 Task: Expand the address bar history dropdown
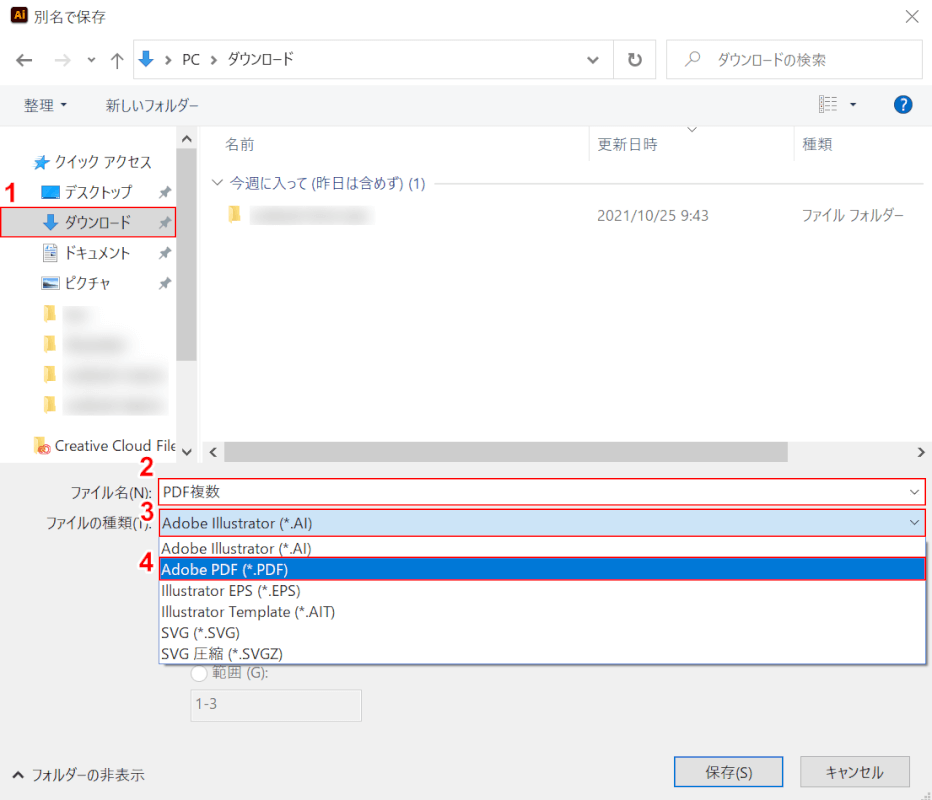(593, 60)
